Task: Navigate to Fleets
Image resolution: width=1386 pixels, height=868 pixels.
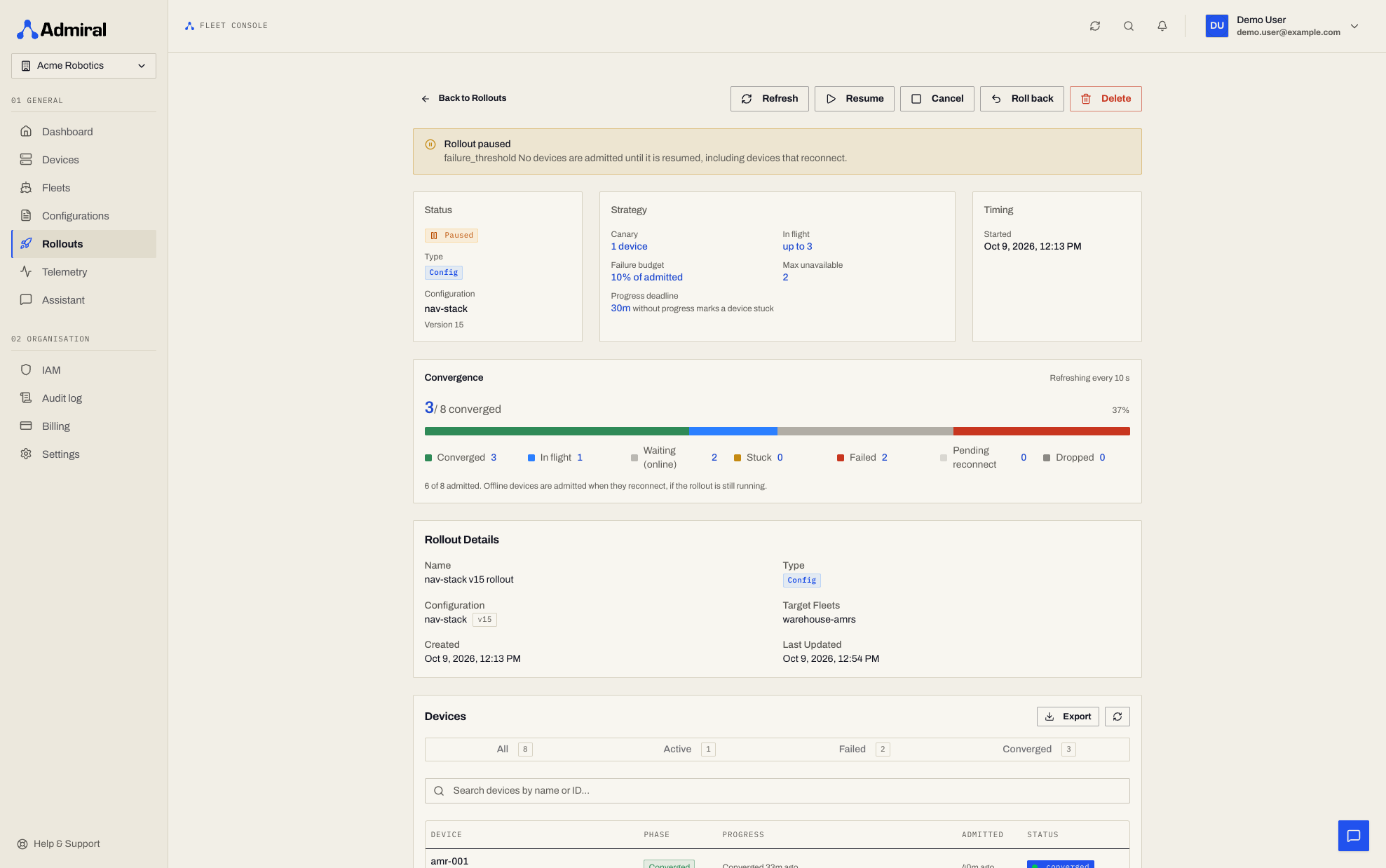Action: click(x=83, y=188)
